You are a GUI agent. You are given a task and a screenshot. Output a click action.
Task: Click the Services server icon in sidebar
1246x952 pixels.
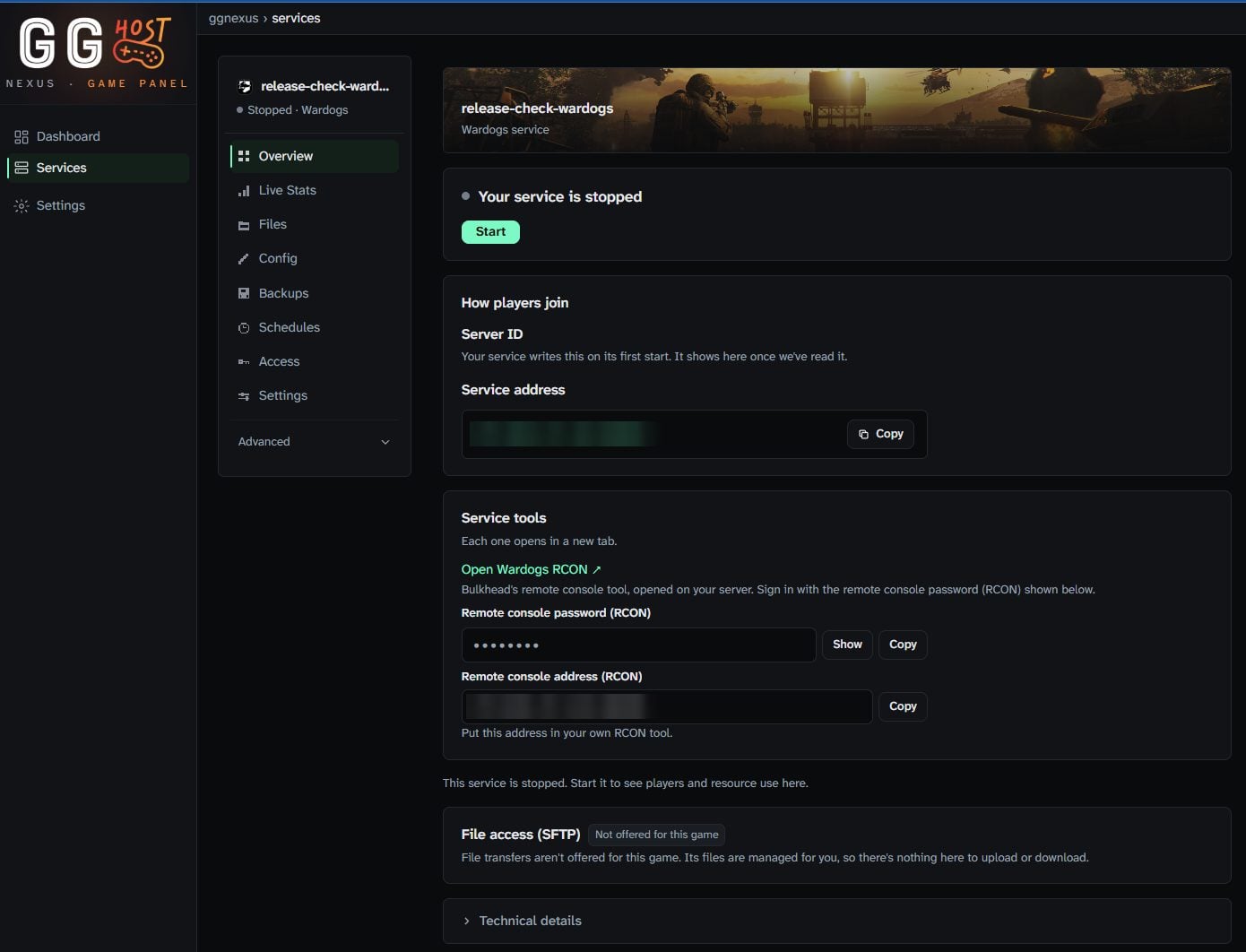pos(22,168)
